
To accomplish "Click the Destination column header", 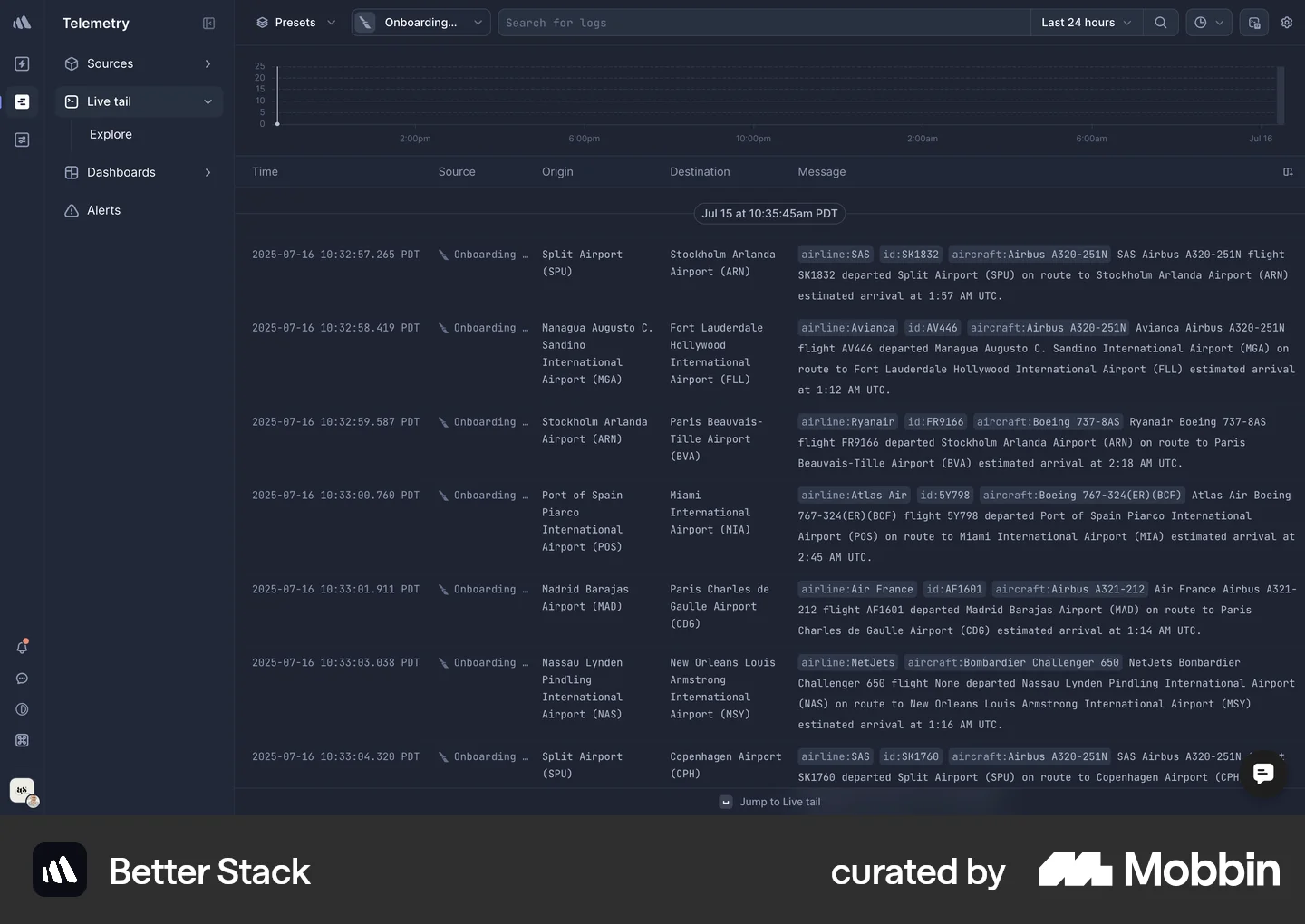I will [x=700, y=172].
